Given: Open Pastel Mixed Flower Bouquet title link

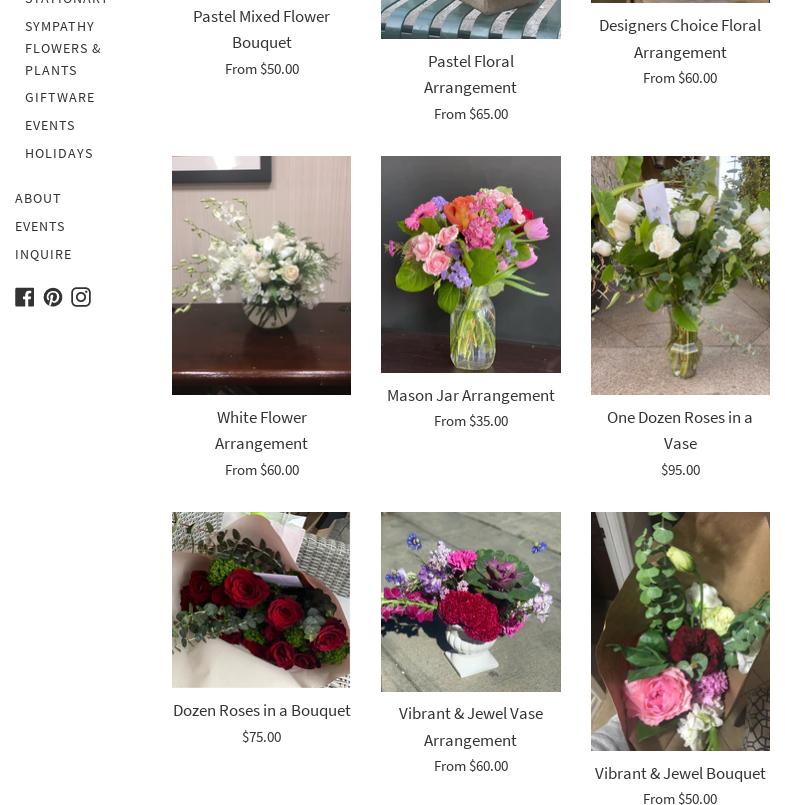Looking at the screenshot, I should pyautogui.click(x=262, y=30).
